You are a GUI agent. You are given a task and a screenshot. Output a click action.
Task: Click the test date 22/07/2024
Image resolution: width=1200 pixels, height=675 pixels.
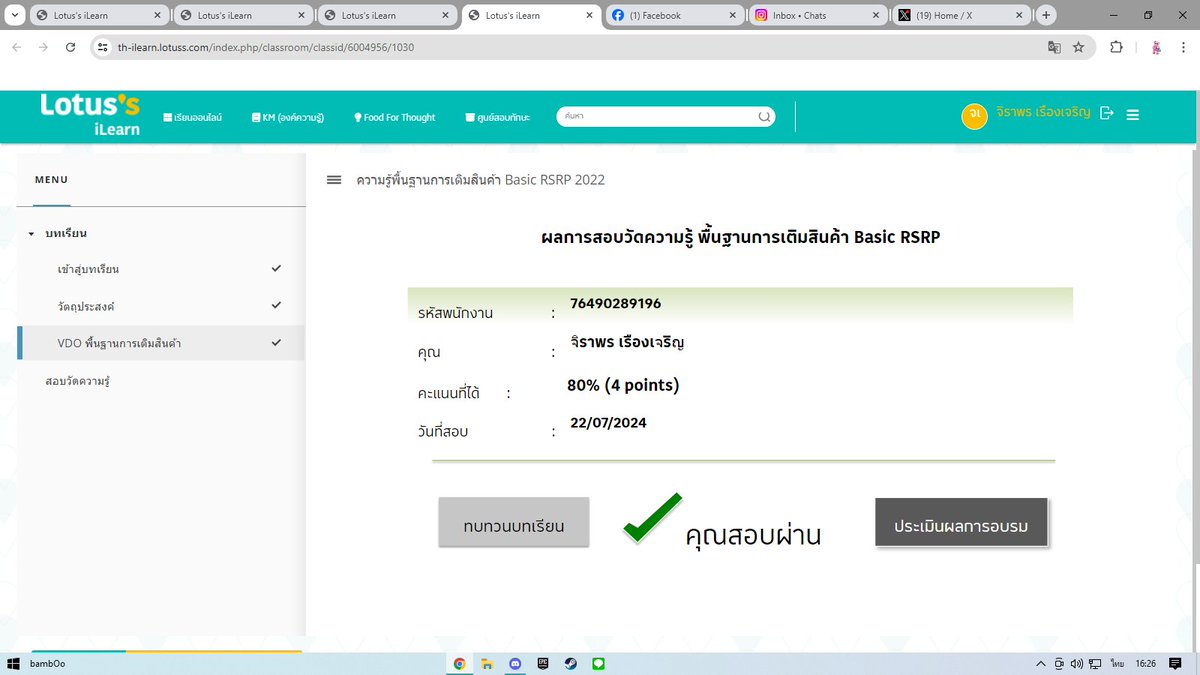pos(608,422)
